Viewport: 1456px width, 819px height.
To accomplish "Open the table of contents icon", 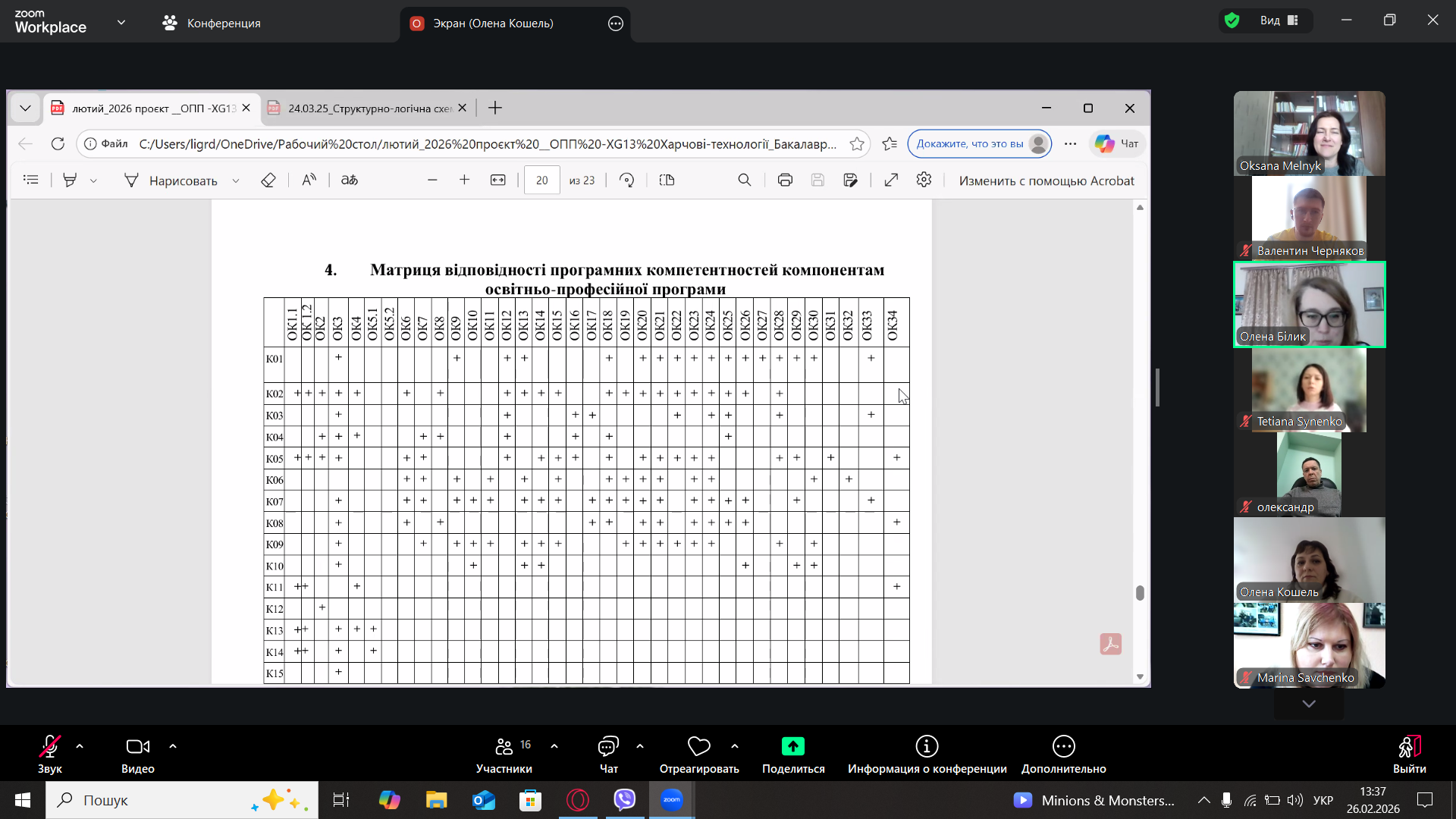I will [31, 180].
